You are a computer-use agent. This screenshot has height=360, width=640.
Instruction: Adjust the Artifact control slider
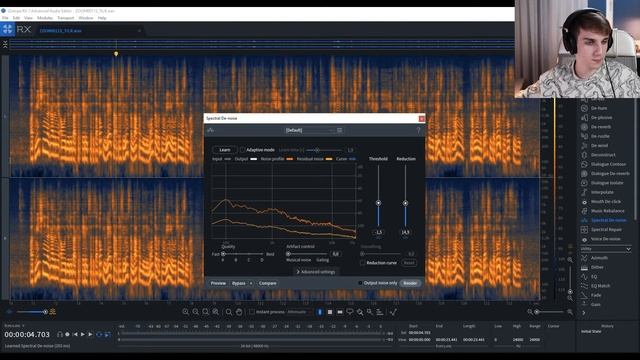288,254
